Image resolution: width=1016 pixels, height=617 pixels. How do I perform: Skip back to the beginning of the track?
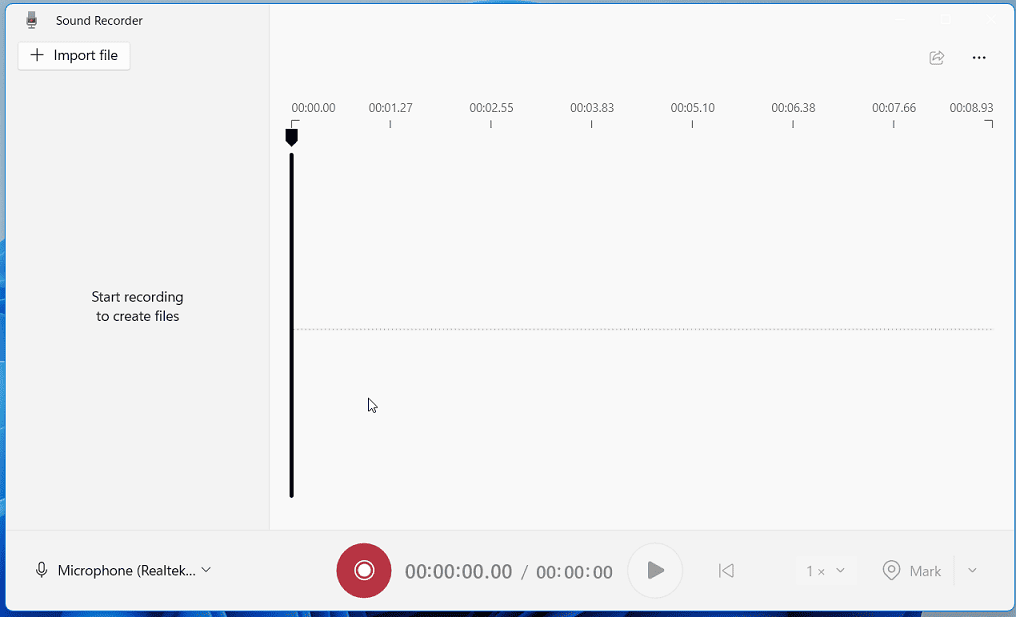726,570
